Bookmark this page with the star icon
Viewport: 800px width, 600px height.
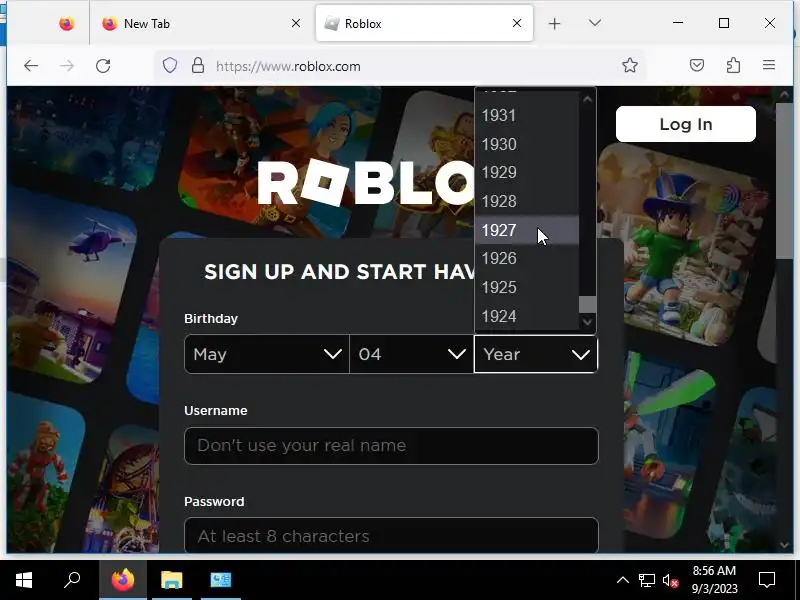pyautogui.click(x=630, y=65)
